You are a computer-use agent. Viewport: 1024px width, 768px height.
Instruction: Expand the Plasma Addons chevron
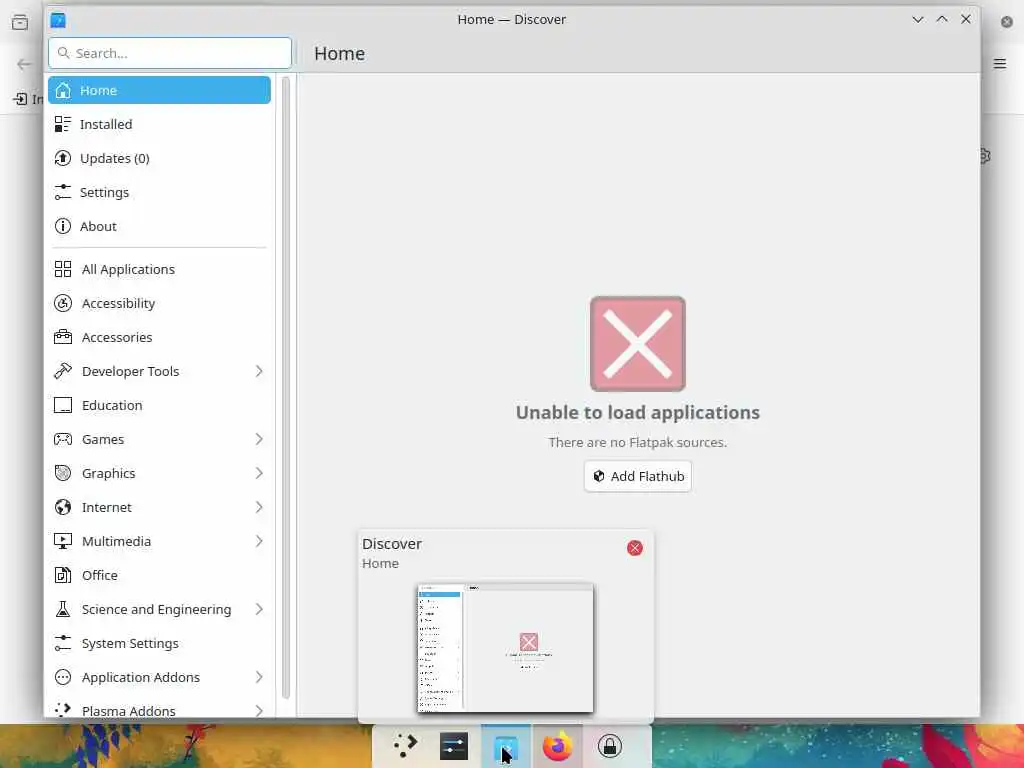pyautogui.click(x=259, y=711)
